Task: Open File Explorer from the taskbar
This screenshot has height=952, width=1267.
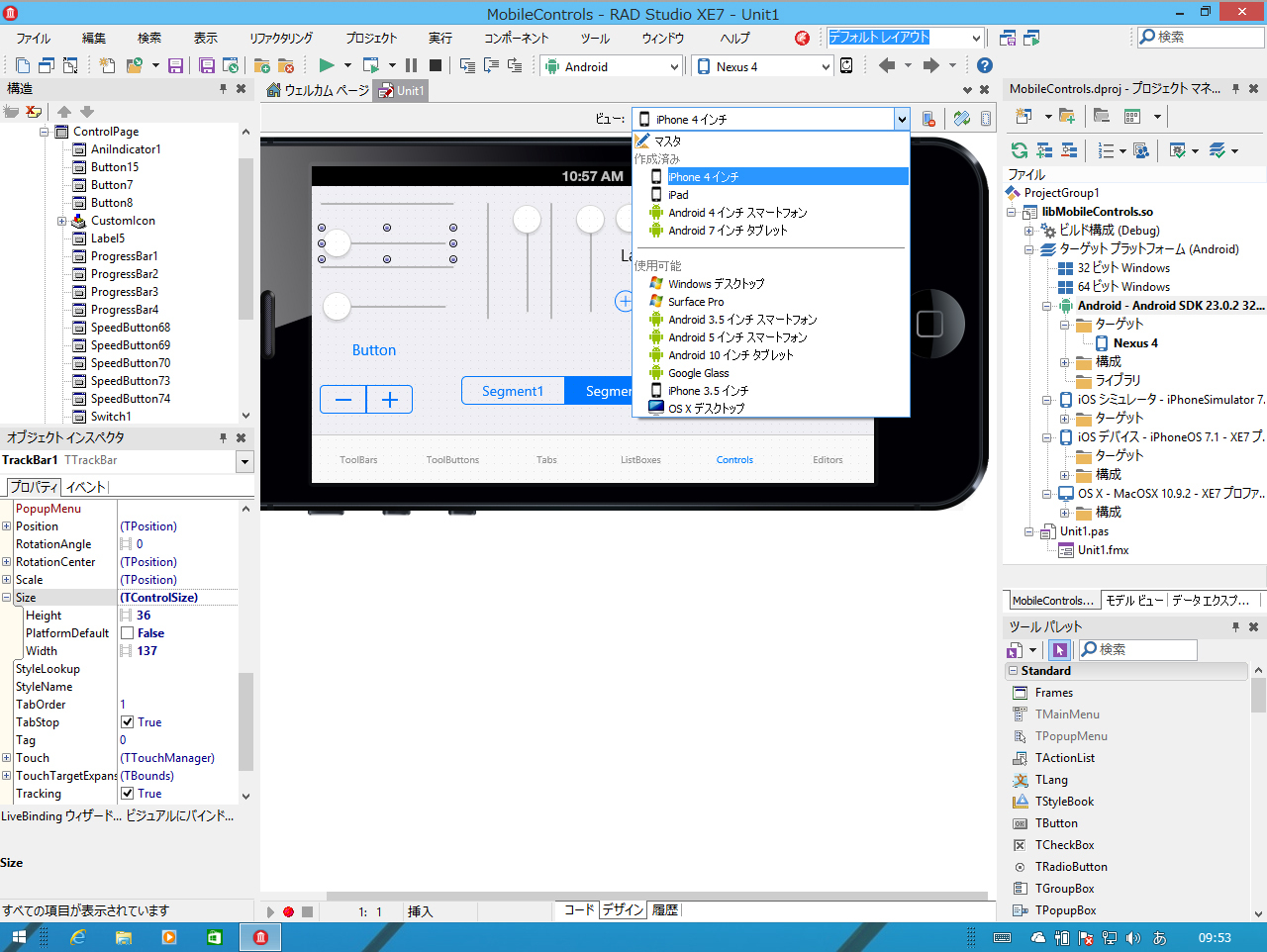Action: (124, 937)
